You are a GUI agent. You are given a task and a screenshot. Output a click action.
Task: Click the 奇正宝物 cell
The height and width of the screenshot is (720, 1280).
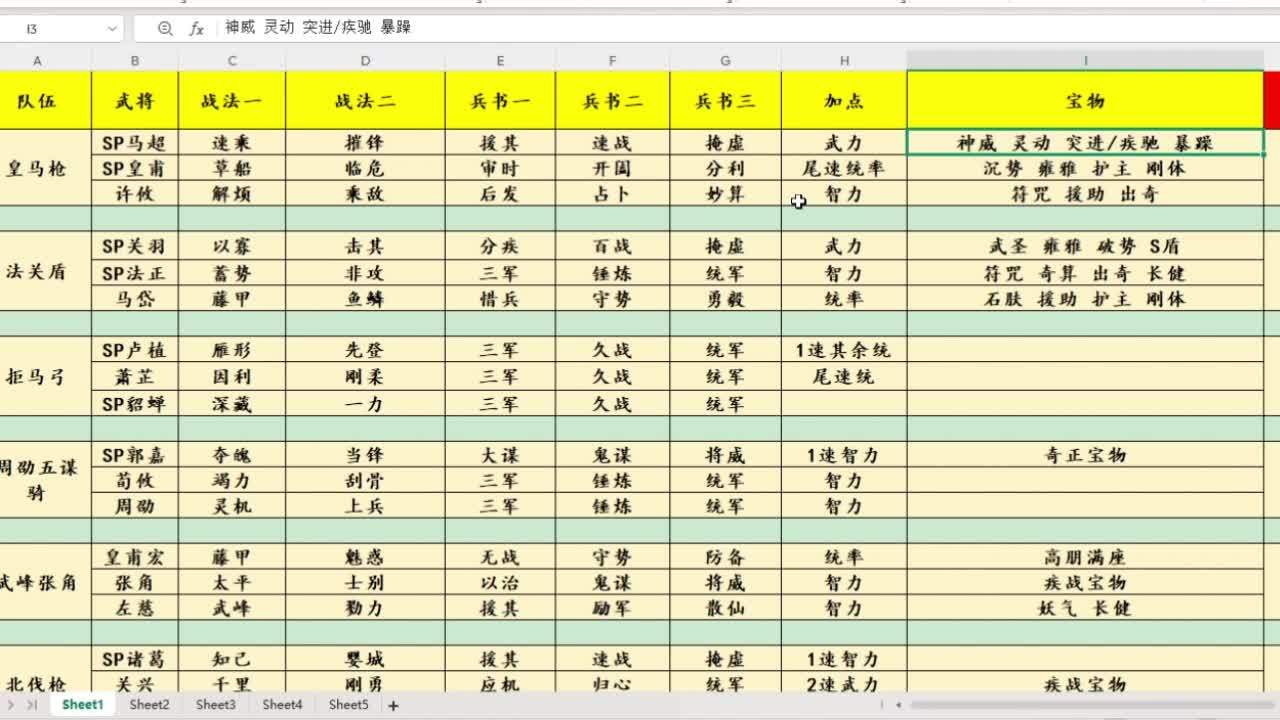tap(1085, 455)
